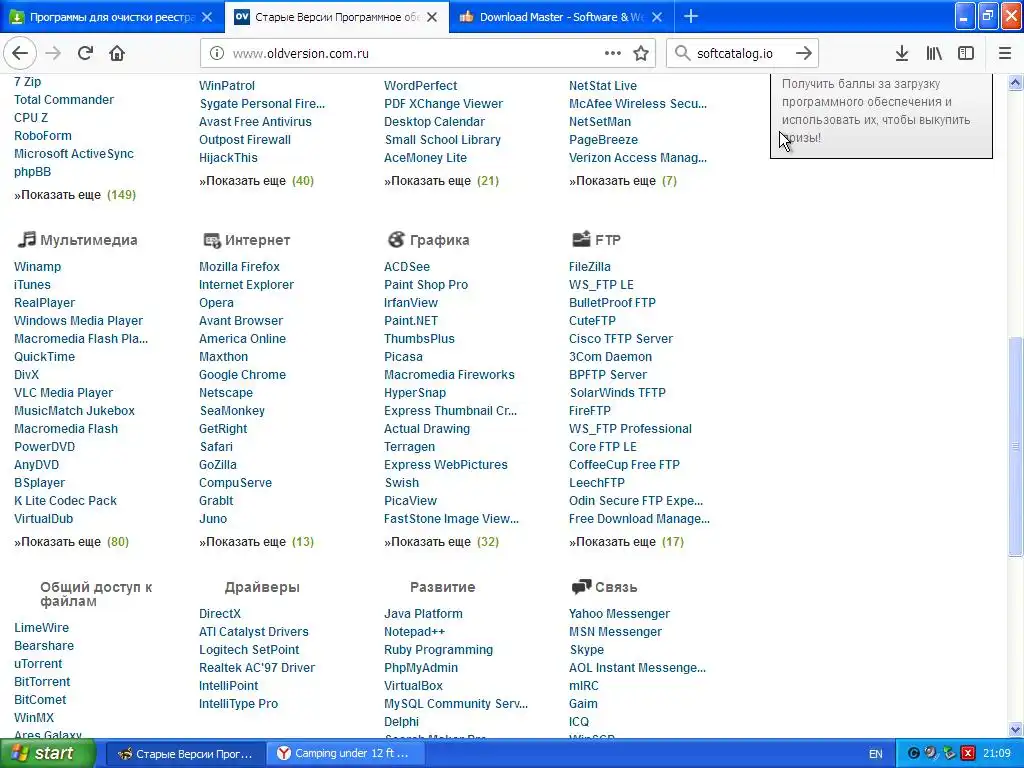Image resolution: width=1024 pixels, height=768 pixels.
Task: Open the Firefox hamburger menu
Action: click(1004, 54)
